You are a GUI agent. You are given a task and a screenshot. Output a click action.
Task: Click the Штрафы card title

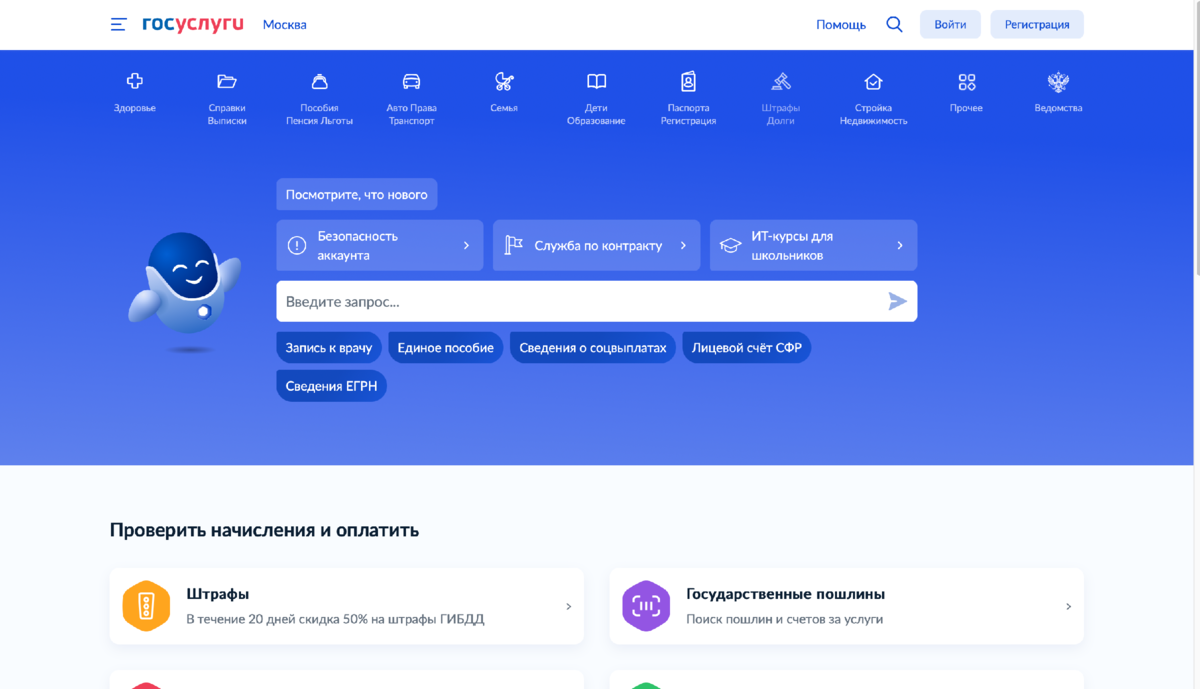tap(218, 594)
